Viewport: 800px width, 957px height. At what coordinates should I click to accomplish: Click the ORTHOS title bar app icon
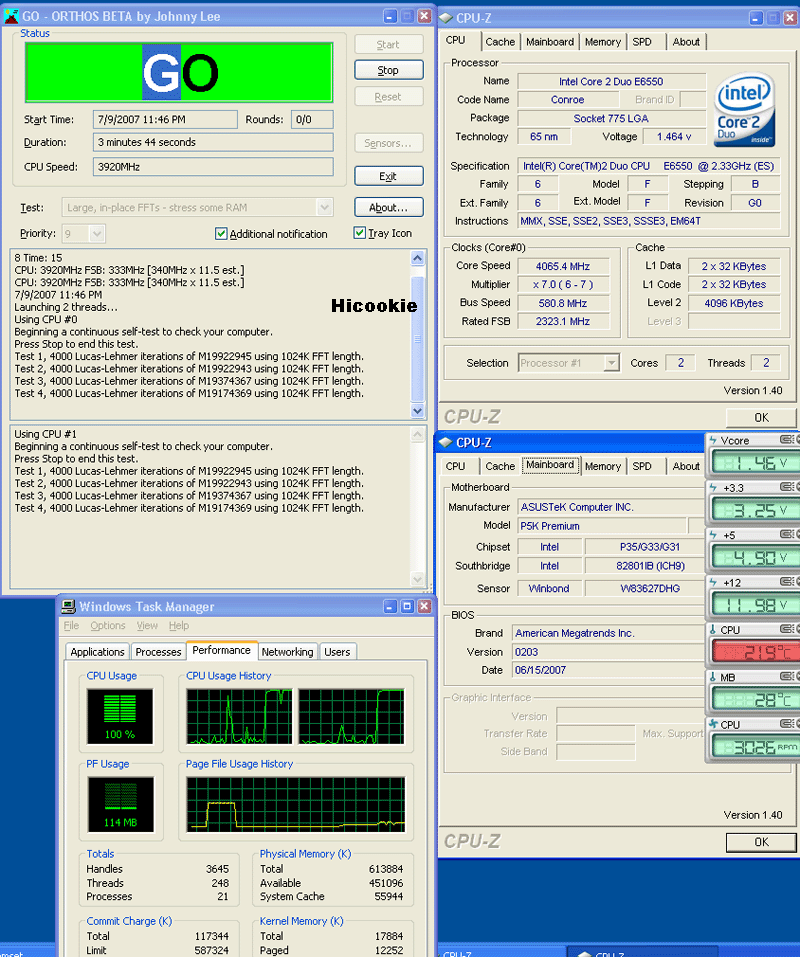pos(10,16)
